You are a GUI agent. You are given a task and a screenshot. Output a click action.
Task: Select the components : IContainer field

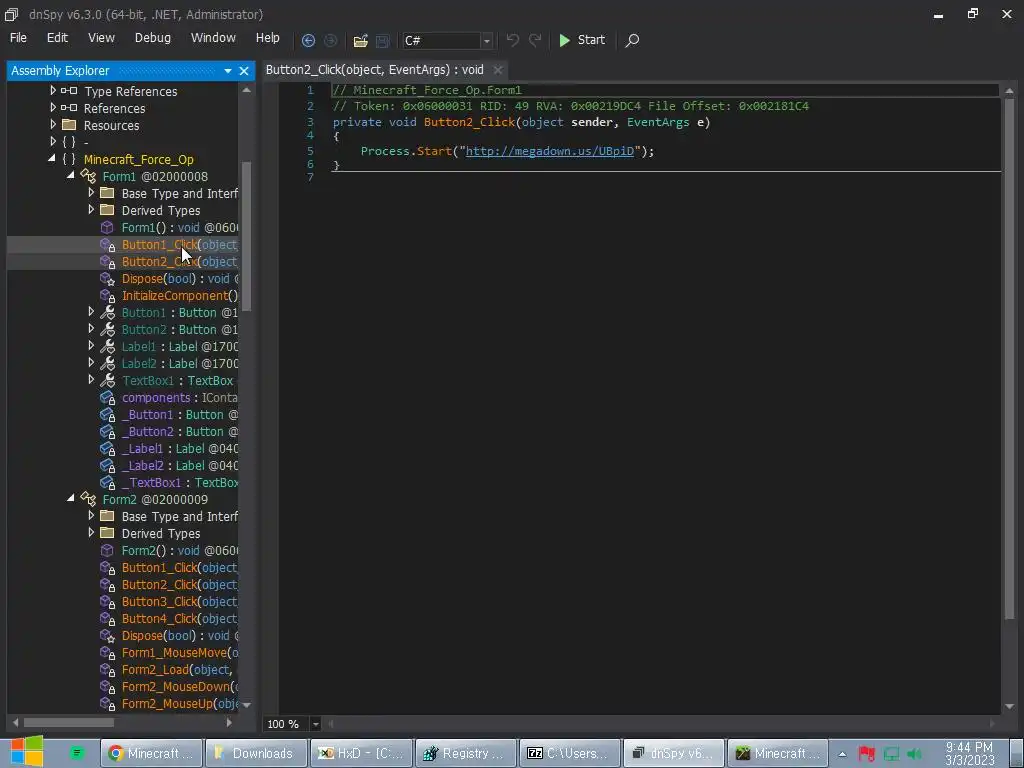[180, 397]
